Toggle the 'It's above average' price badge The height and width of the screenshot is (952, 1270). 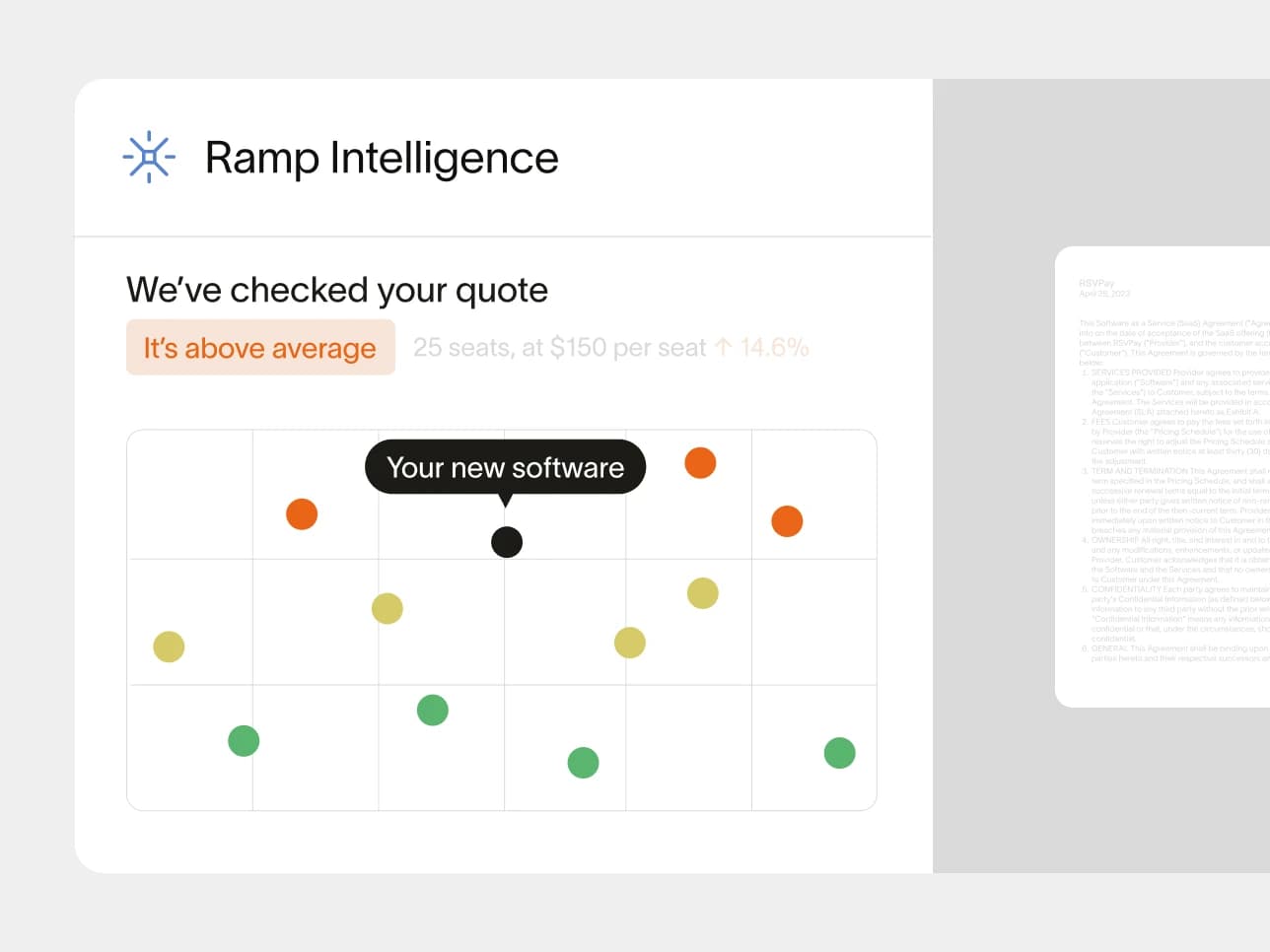(260, 347)
